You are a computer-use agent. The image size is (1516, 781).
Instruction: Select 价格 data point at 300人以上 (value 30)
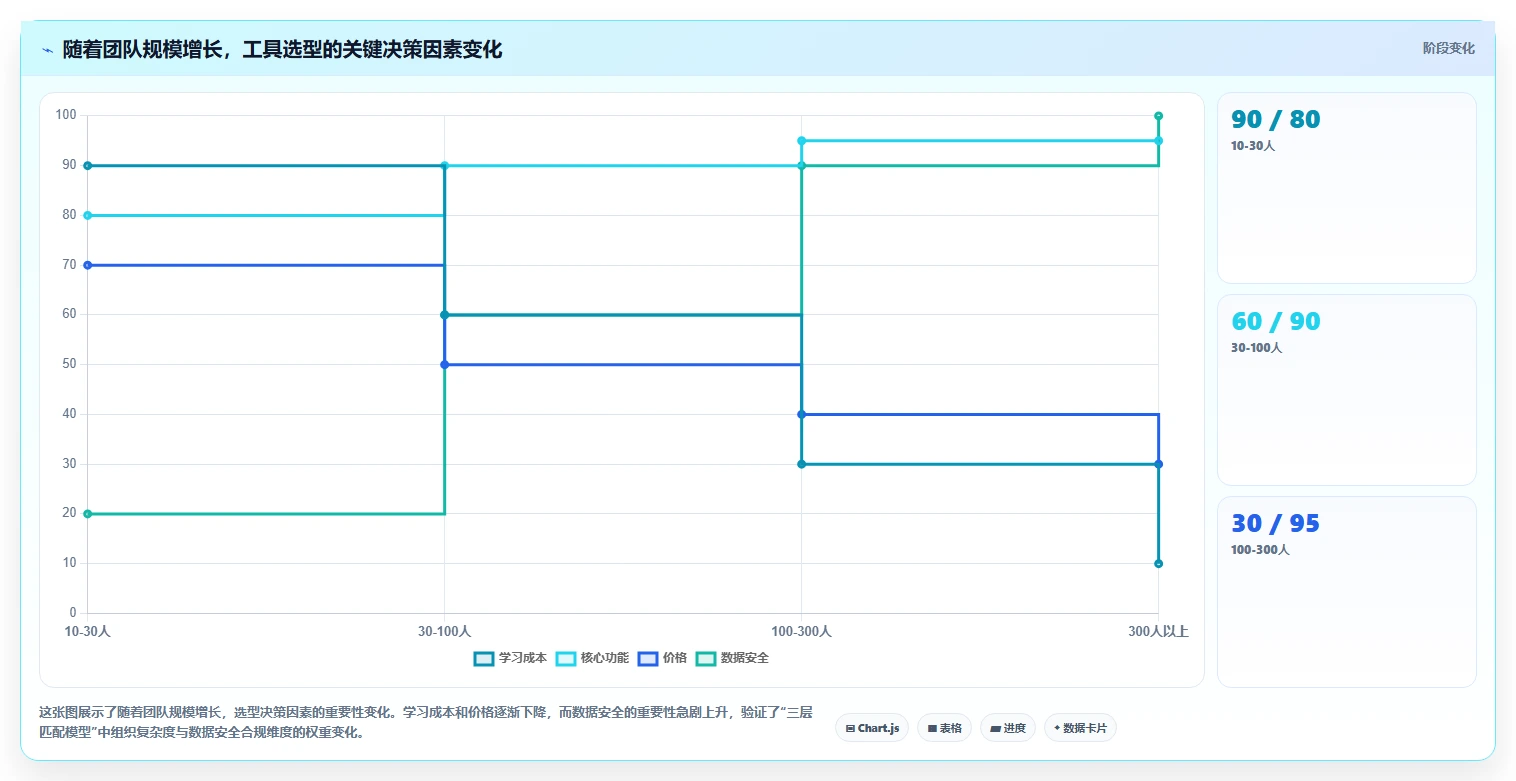point(1158,464)
